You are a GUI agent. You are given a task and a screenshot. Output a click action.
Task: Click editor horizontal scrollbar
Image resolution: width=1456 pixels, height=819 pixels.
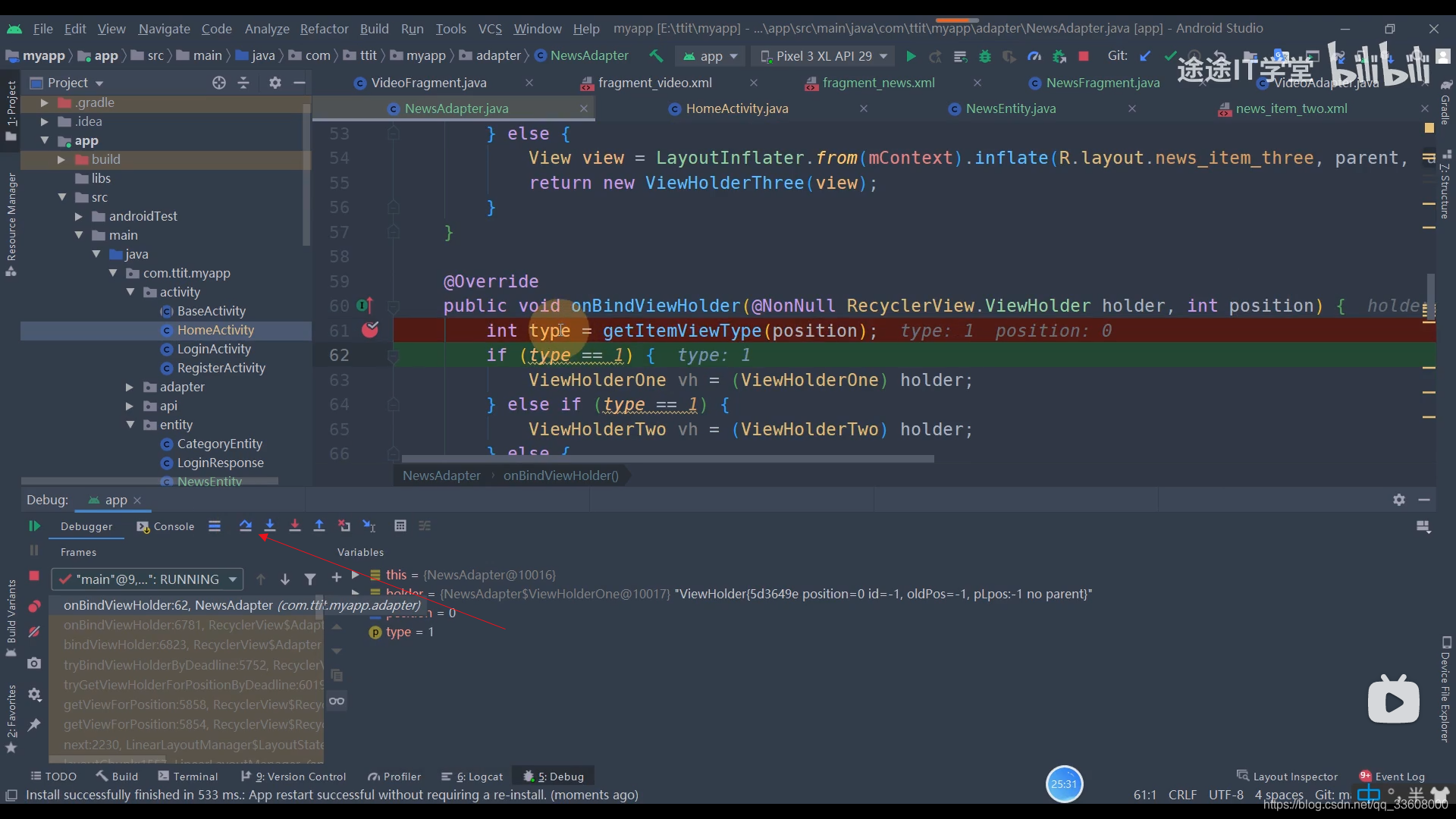[x=667, y=459]
